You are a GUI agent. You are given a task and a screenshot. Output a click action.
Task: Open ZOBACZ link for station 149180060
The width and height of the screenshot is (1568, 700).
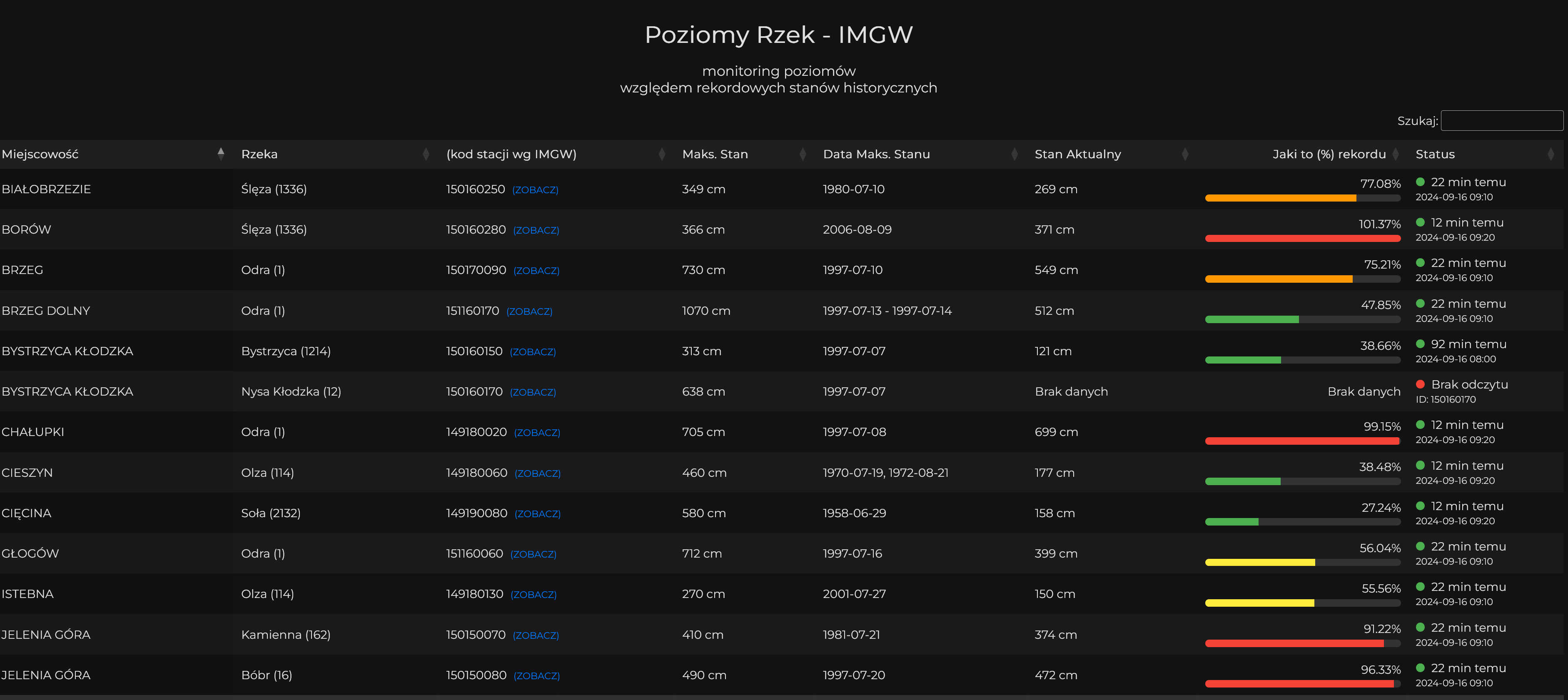coord(538,473)
